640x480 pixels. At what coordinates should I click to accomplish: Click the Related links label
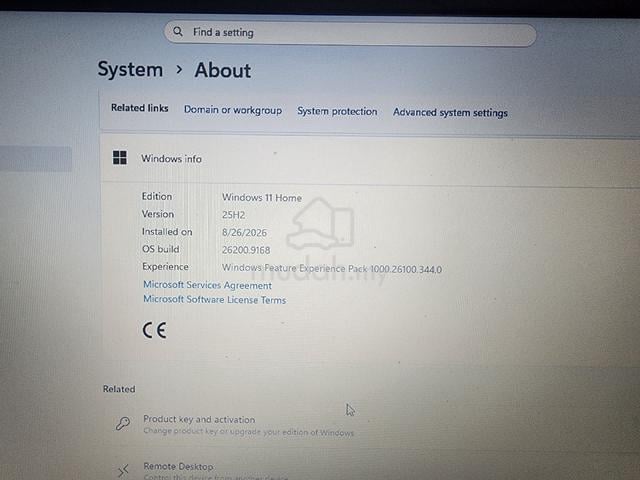140,108
